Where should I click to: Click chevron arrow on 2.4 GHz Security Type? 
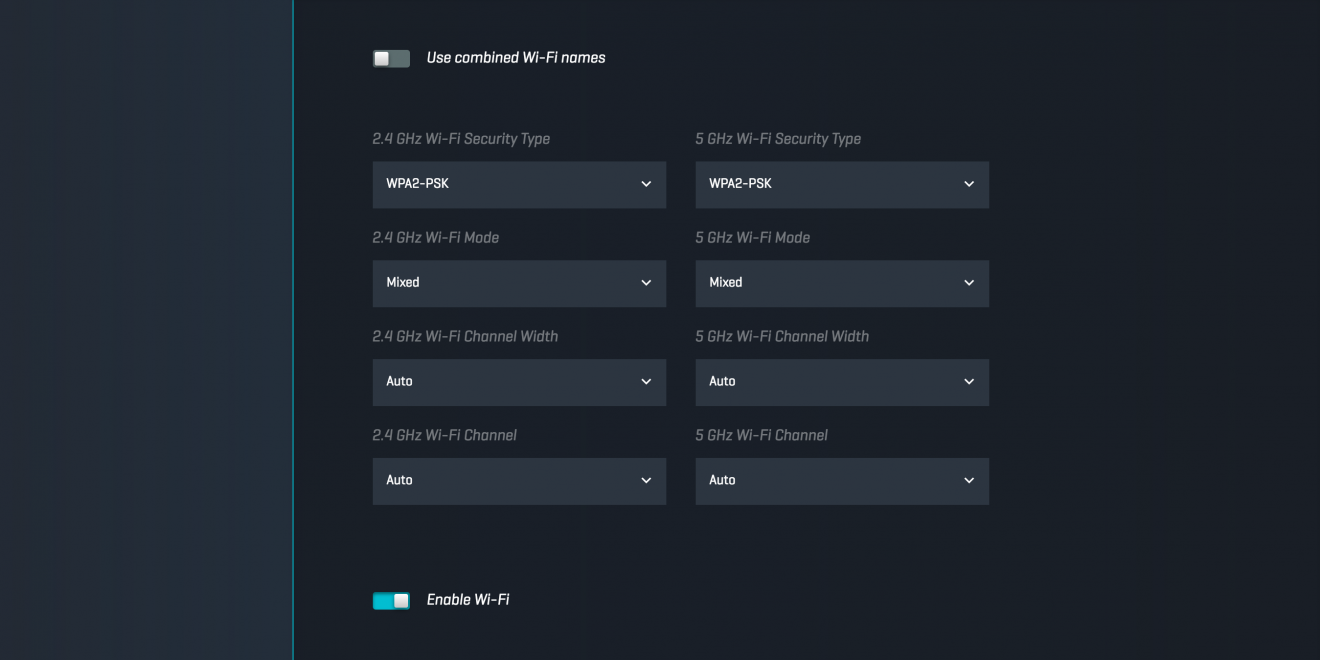pos(646,184)
